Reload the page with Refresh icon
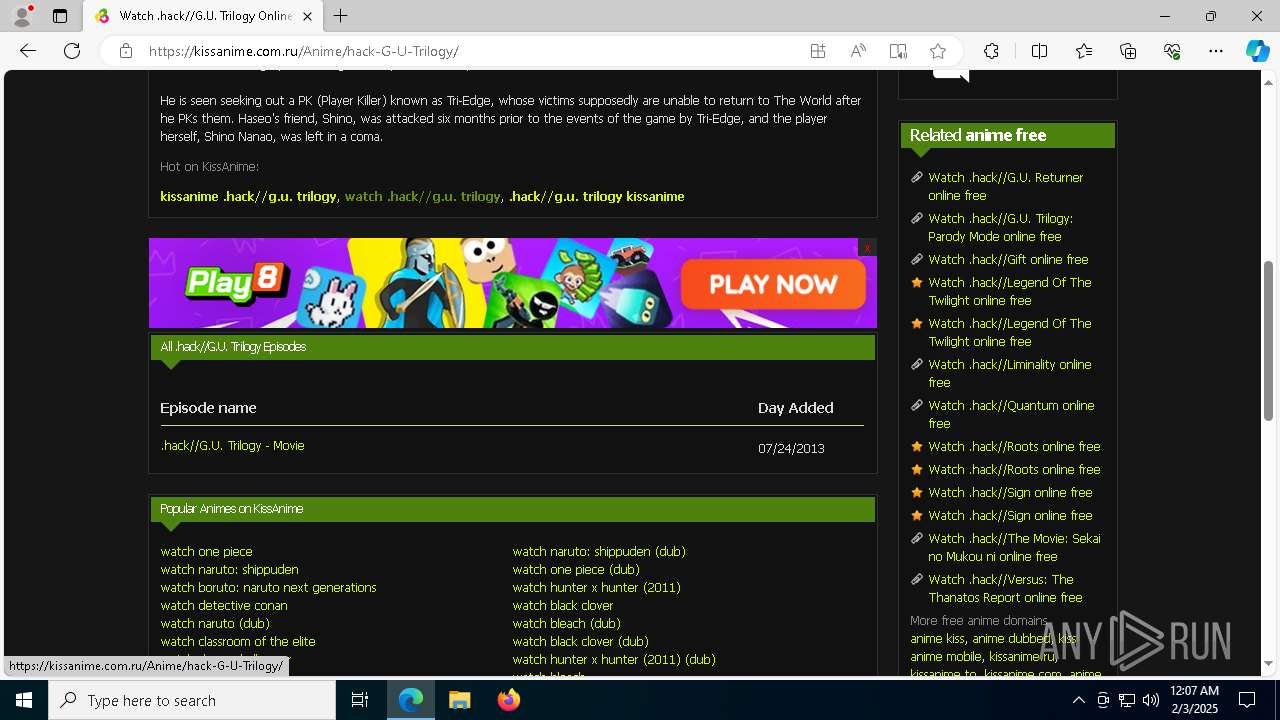The height and width of the screenshot is (720, 1280). click(x=72, y=51)
